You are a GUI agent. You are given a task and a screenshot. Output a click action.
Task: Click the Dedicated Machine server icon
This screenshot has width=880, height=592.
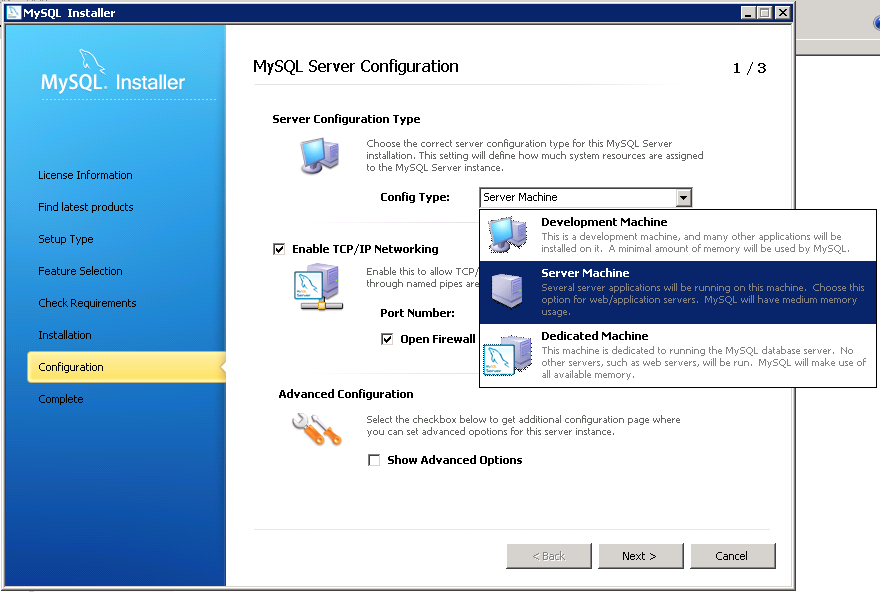507,355
